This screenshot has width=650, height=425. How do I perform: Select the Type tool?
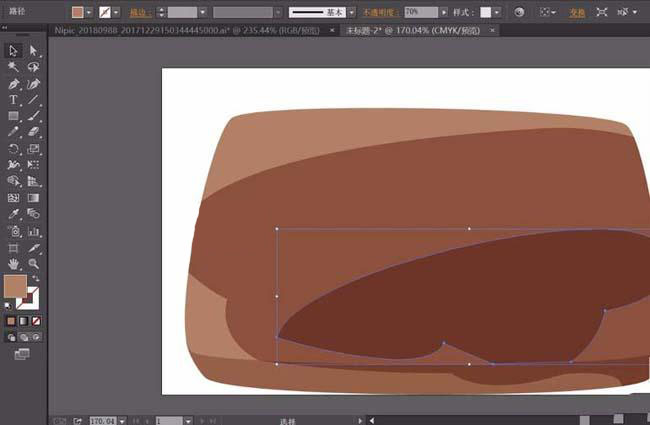[x=13, y=100]
